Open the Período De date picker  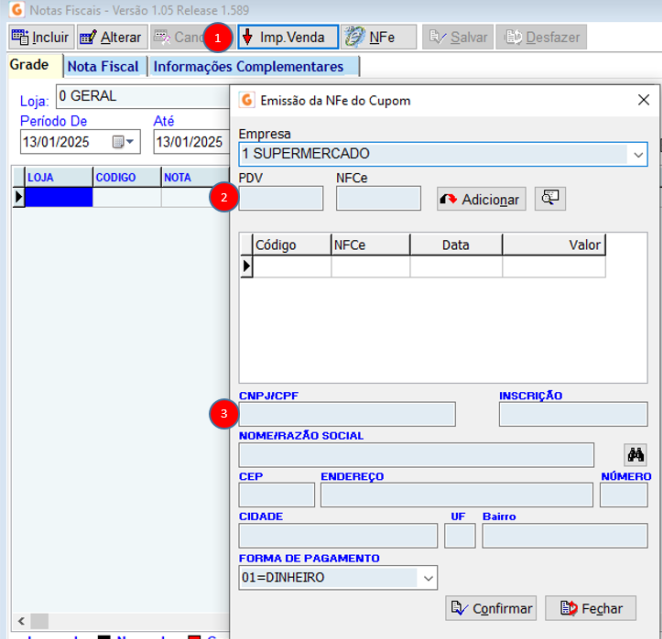click(x=125, y=142)
